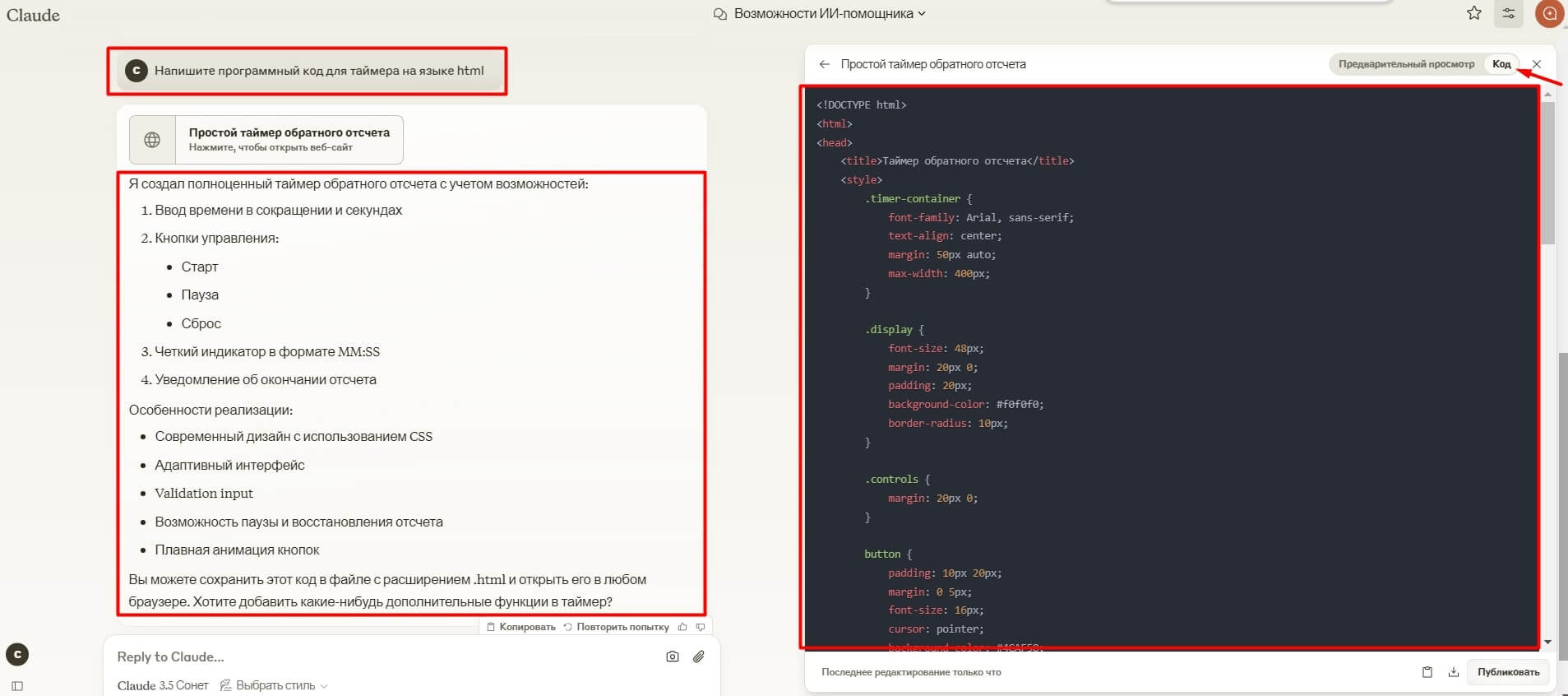Viewport: 1568px width, 696px height.
Task: Click the user prompt Напишите программный код для таймера
Action: [x=319, y=71]
